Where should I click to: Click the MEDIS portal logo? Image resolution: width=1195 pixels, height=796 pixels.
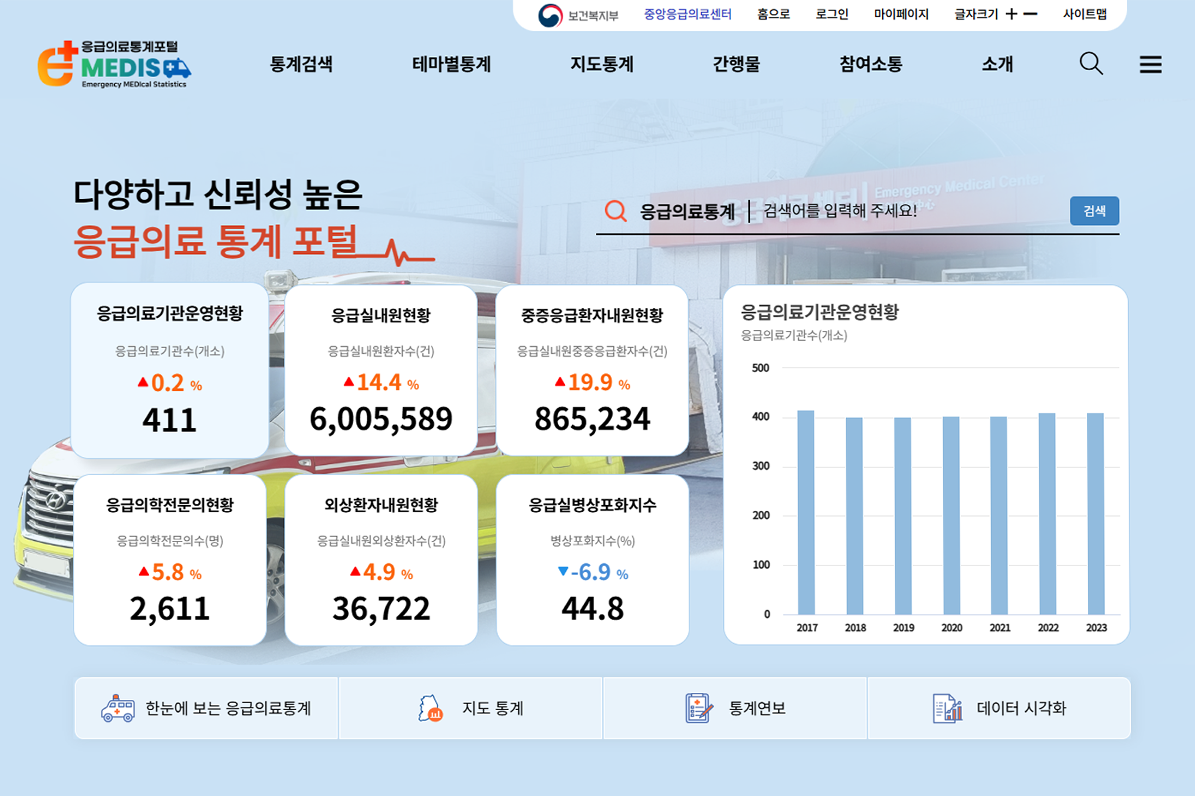[x=114, y=65]
